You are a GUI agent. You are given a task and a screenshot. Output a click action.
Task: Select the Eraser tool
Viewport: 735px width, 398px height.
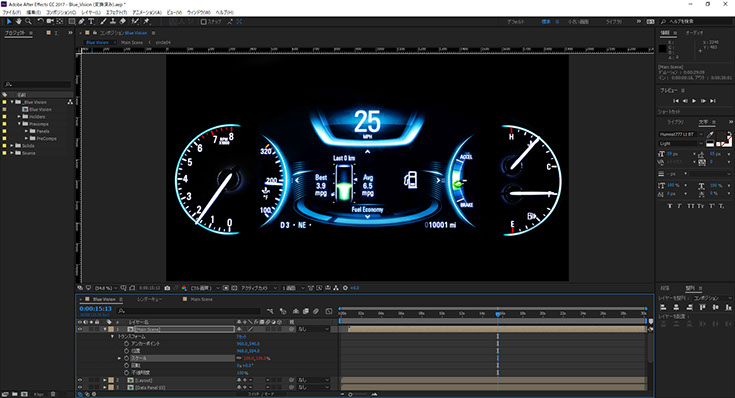click(x=122, y=22)
